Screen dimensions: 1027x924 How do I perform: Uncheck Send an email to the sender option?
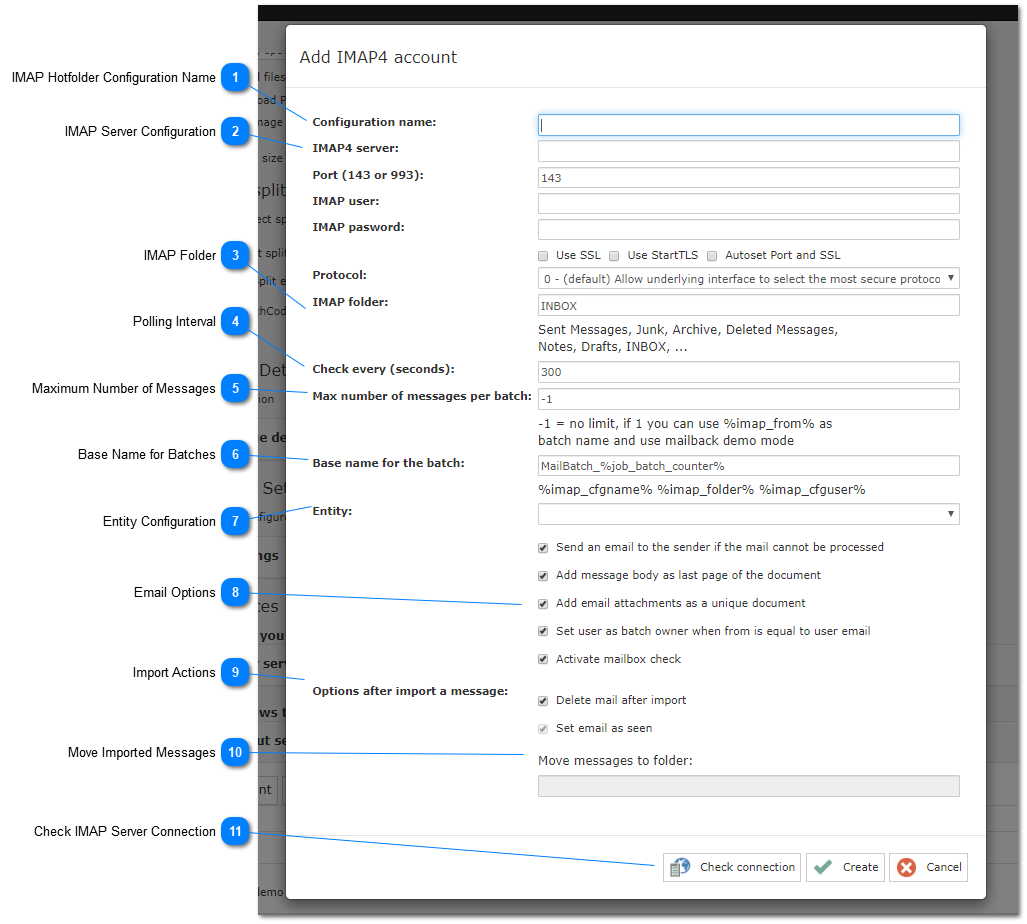point(543,548)
